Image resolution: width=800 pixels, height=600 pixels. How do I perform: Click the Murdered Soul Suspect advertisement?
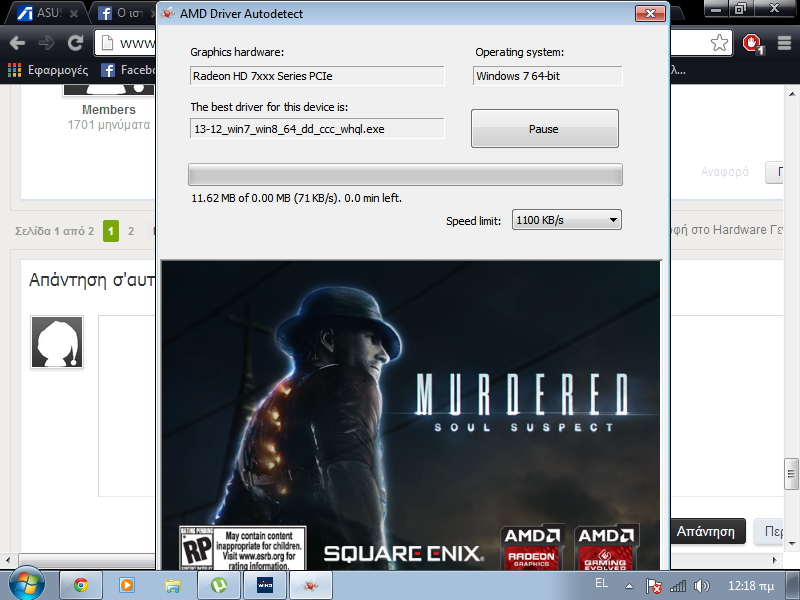411,415
